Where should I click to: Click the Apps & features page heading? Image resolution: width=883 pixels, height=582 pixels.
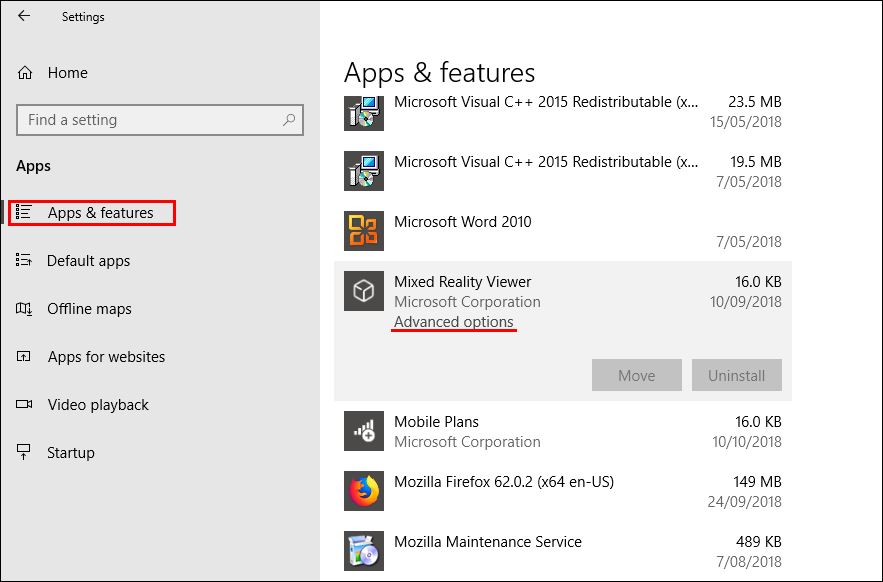click(439, 73)
